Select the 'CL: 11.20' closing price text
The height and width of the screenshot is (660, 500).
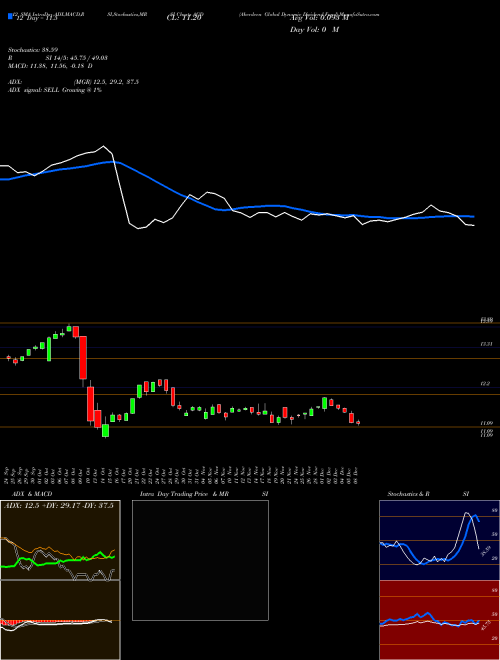(x=184, y=18)
